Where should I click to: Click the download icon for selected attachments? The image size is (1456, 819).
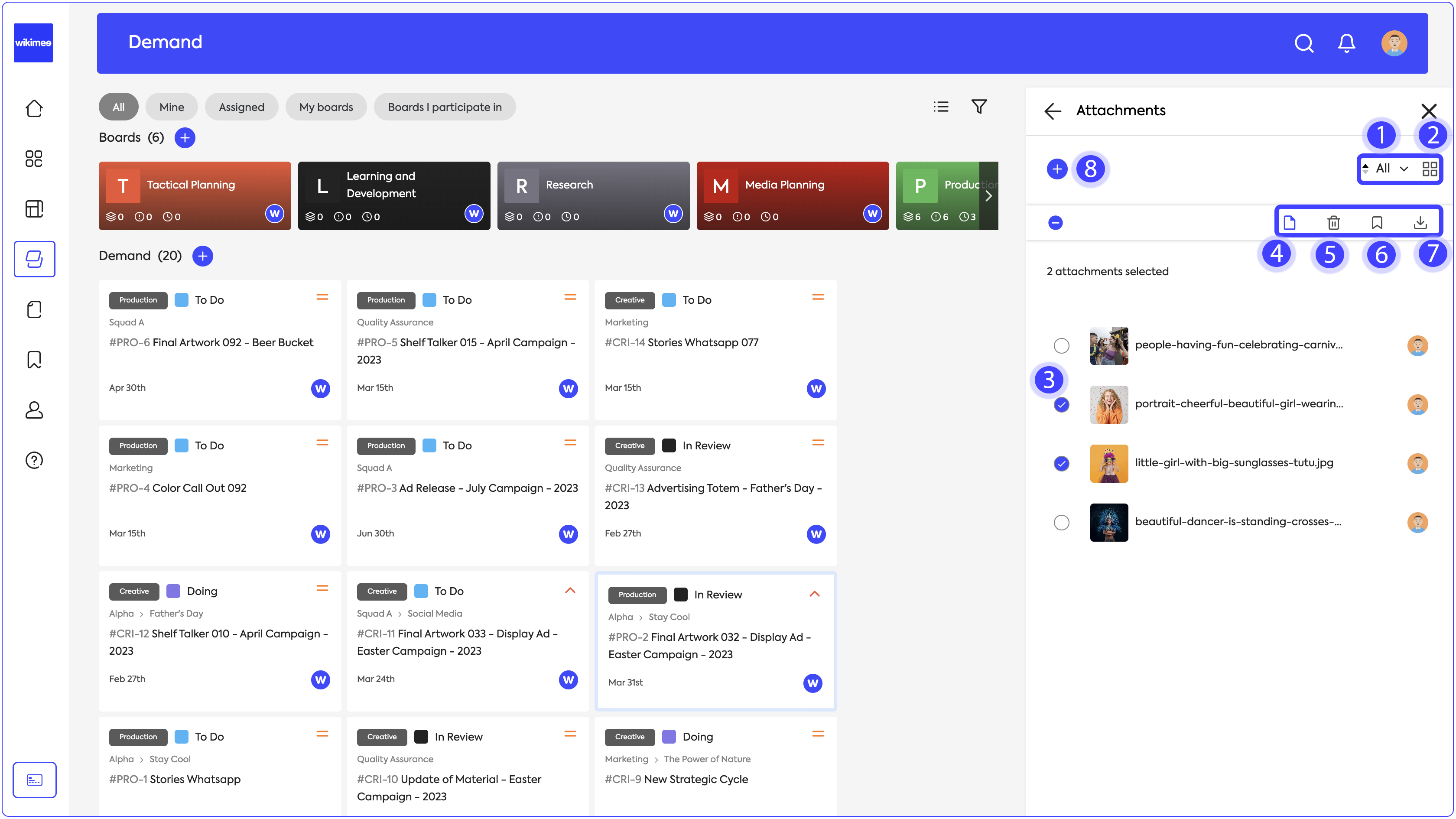1420,223
